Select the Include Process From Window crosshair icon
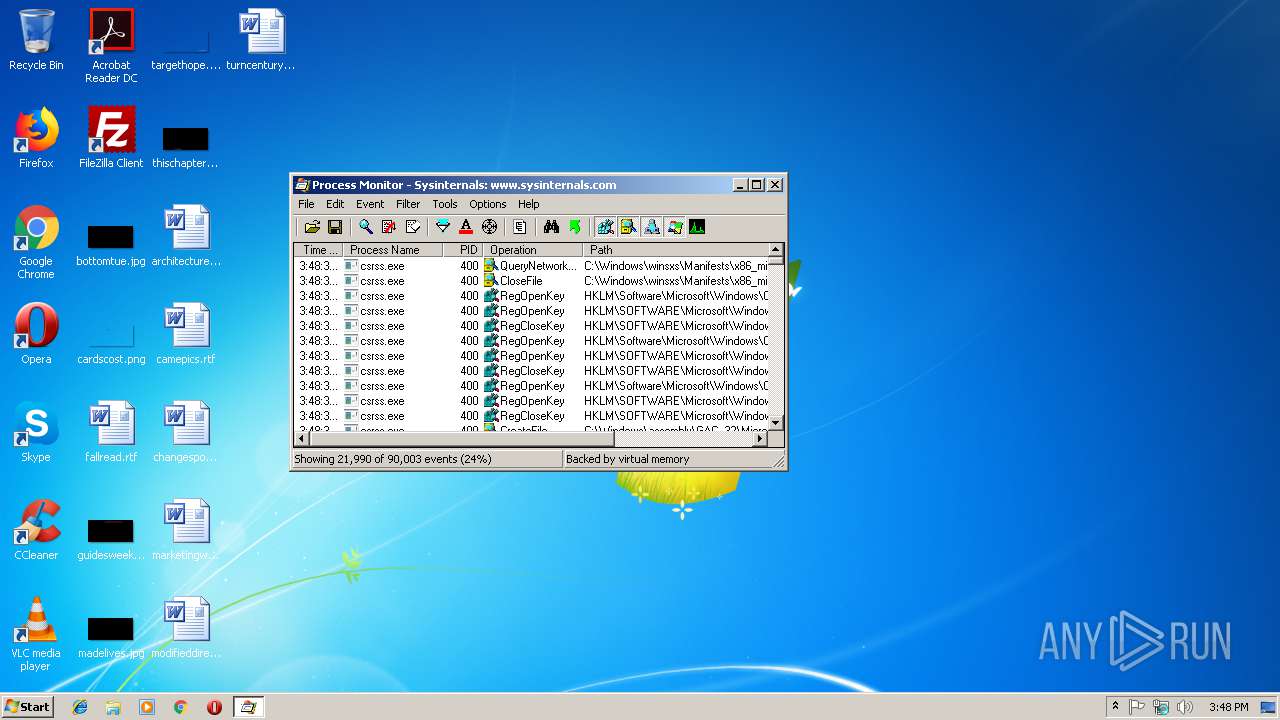 489,227
